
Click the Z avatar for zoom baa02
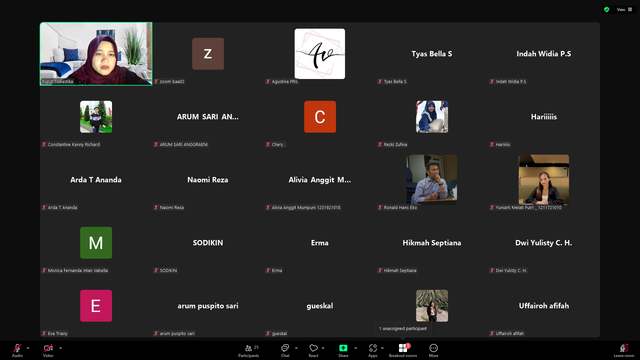[208, 54]
